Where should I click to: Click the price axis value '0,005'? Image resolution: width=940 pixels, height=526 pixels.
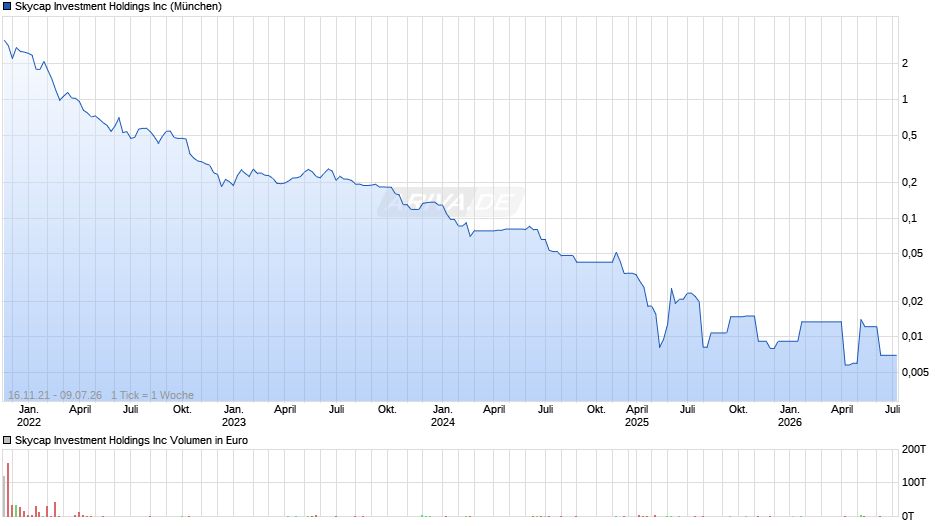[915, 372]
